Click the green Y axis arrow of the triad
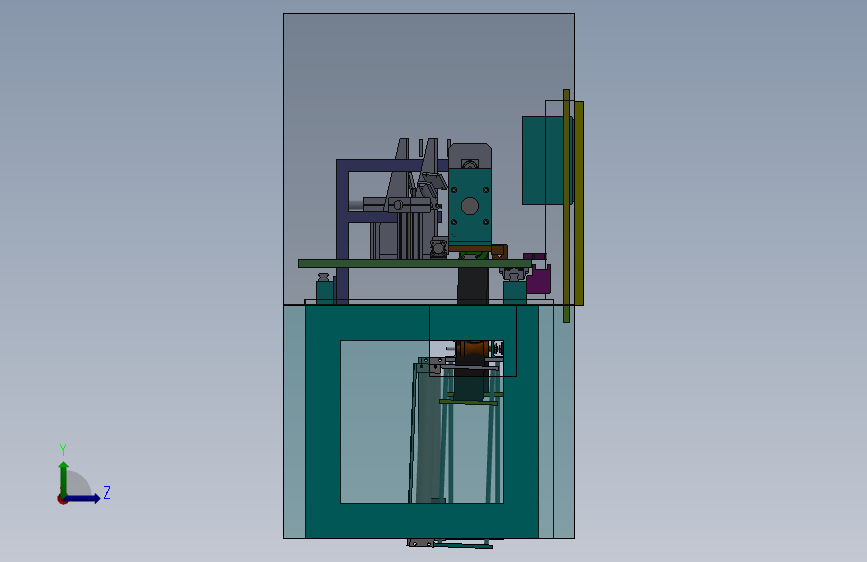The height and width of the screenshot is (562, 867). pyautogui.click(x=64, y=478)
